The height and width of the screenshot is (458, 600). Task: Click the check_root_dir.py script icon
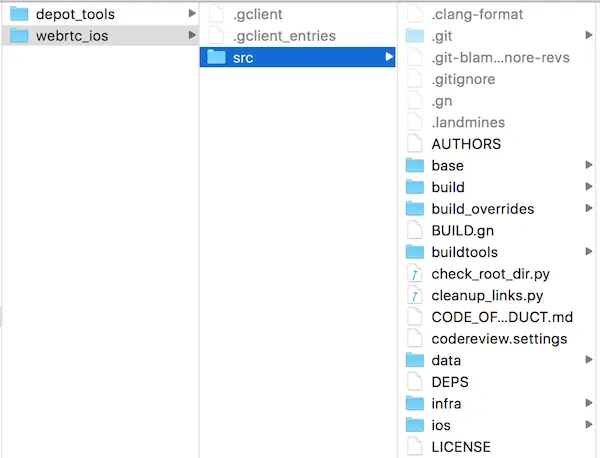[415, 274]
